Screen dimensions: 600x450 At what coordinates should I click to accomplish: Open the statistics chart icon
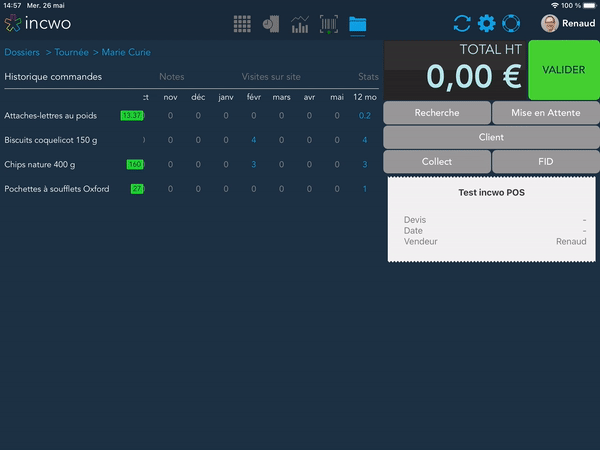click(300, 24)
